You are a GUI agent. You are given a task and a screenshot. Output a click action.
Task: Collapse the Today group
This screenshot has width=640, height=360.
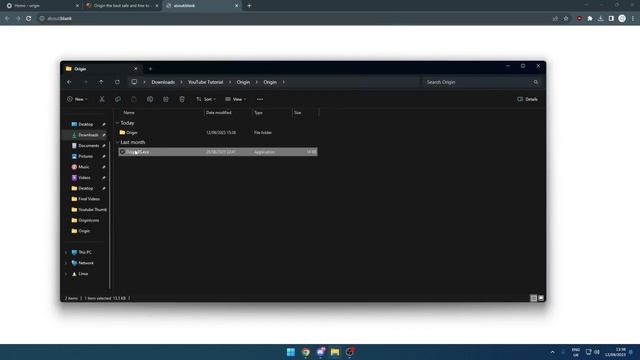click(x=118, y=123)
